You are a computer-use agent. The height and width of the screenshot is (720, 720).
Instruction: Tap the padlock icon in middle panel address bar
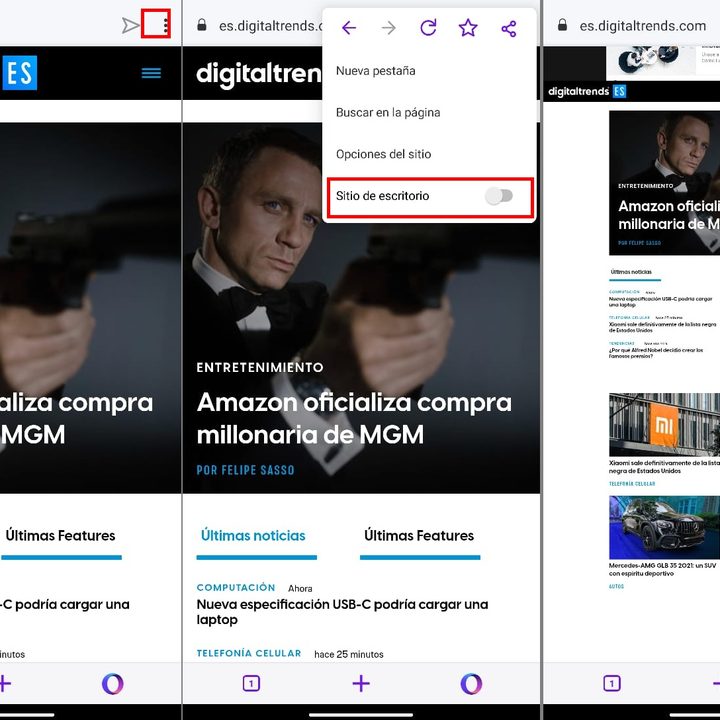(202, 25)
